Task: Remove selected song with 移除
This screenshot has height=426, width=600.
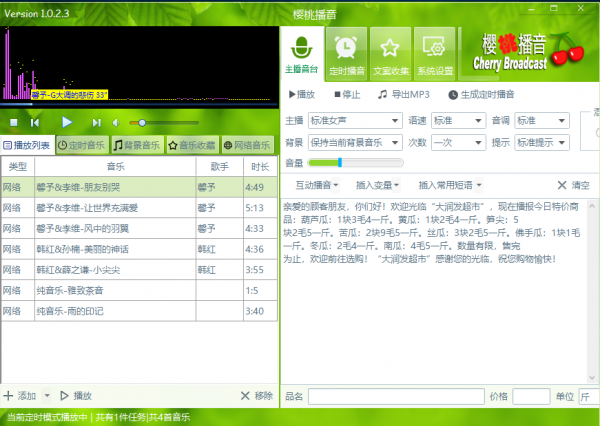Action: pos(257,396)
